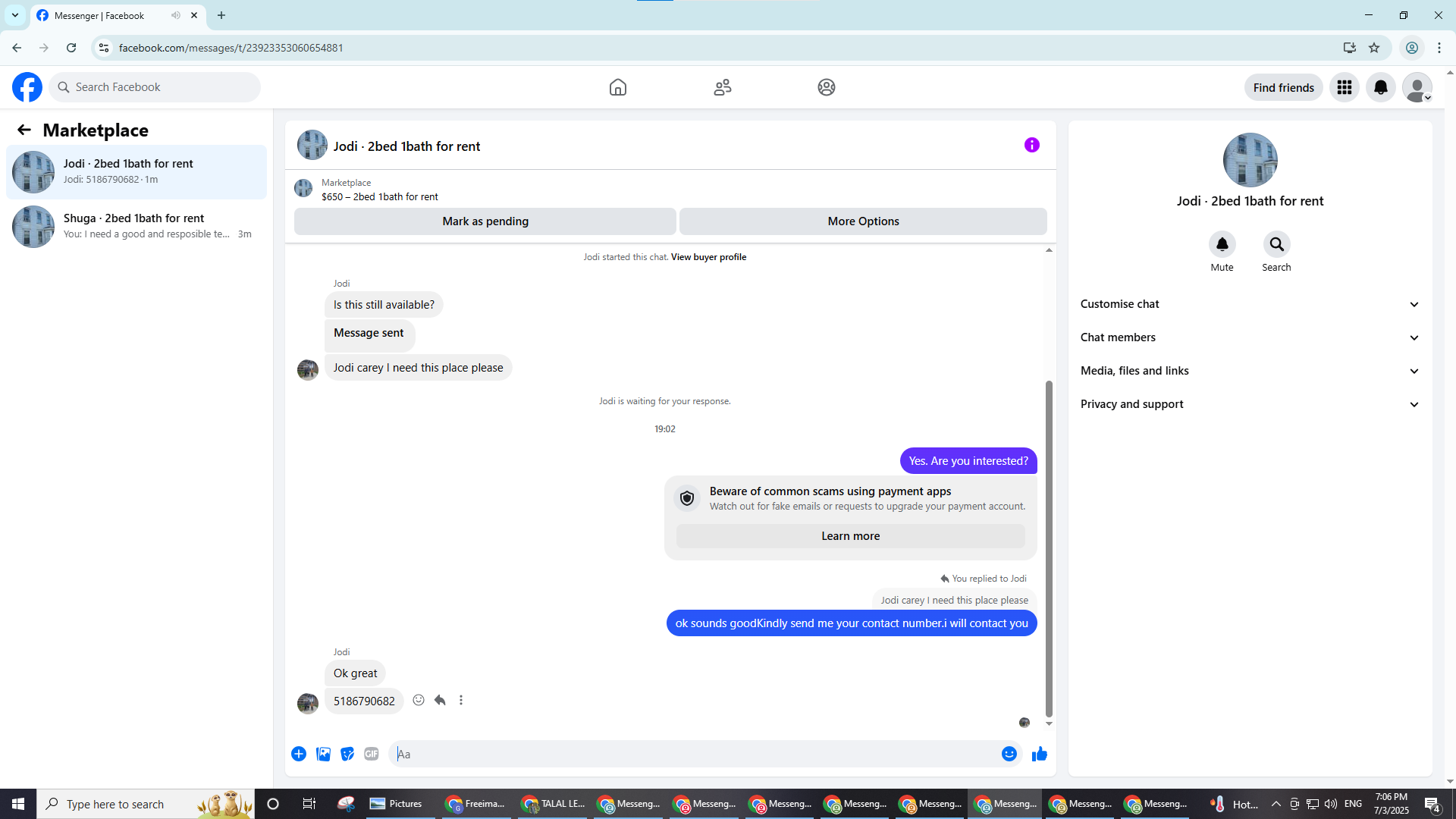React to the 5186790682 message with the emoji icon
This screenshot has width=1456, height=819.
[x=419, y=700]
